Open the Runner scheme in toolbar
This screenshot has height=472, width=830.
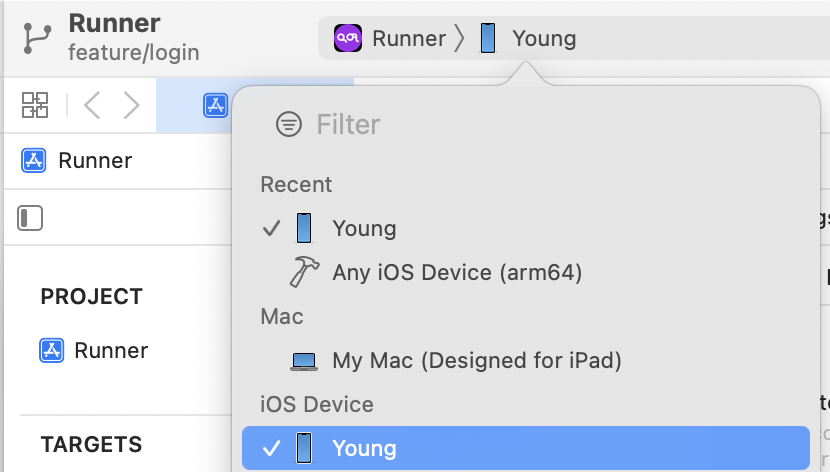coord(409,39)
